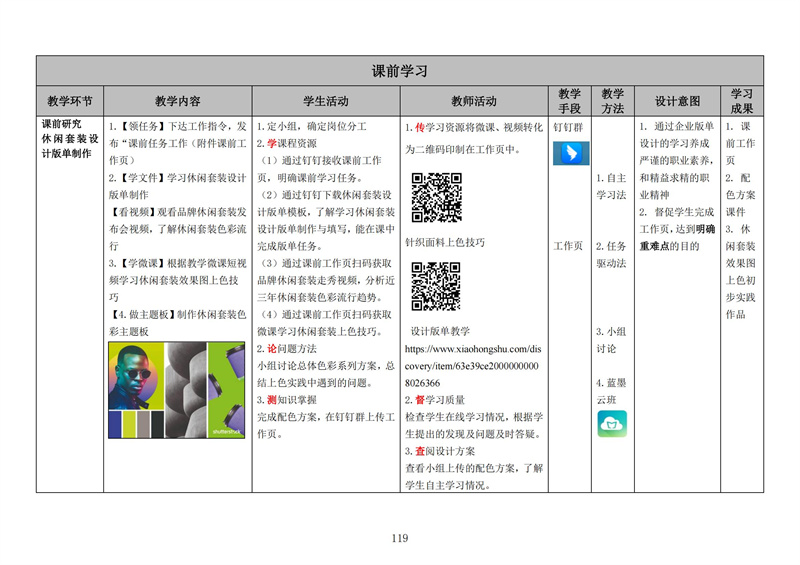This screenshot has height=565, width=800.
Task: Click the color theme board image
Action: [177, 390]
